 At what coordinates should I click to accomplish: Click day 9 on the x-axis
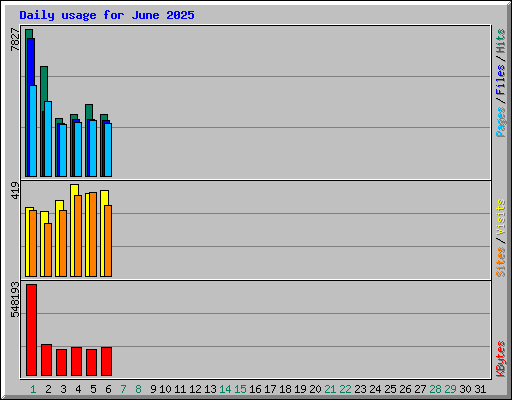pos(153,389)
